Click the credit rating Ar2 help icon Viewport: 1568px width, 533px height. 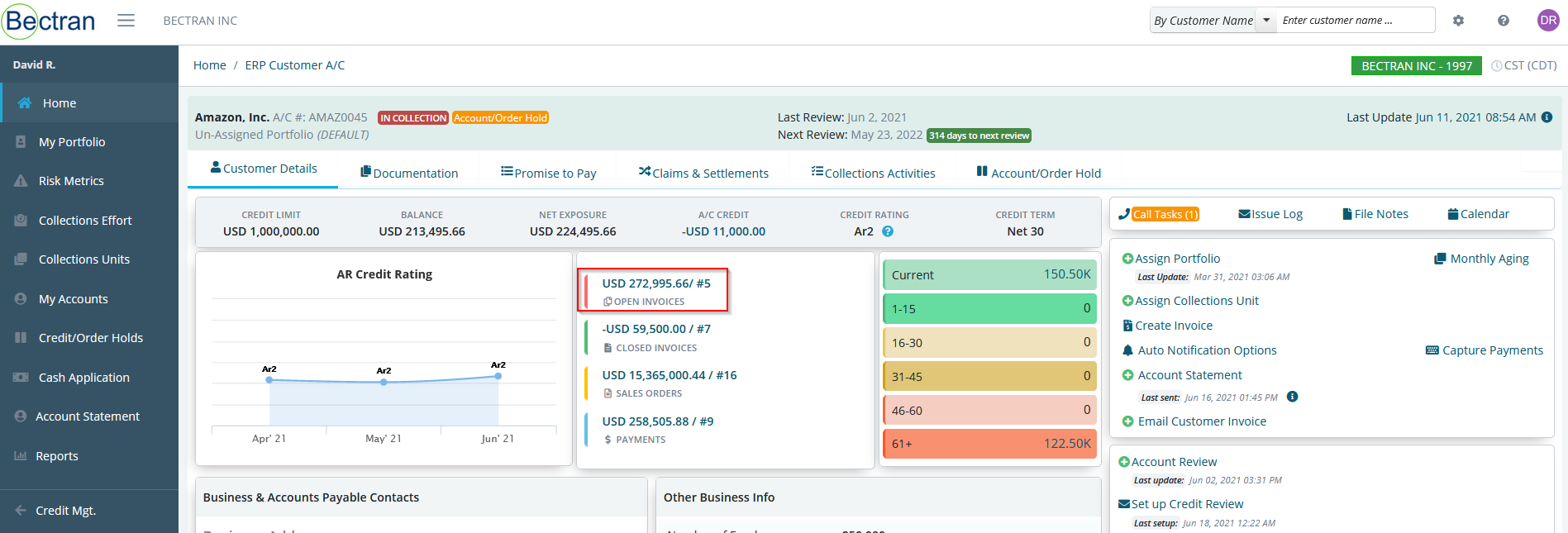click(888, 231)
